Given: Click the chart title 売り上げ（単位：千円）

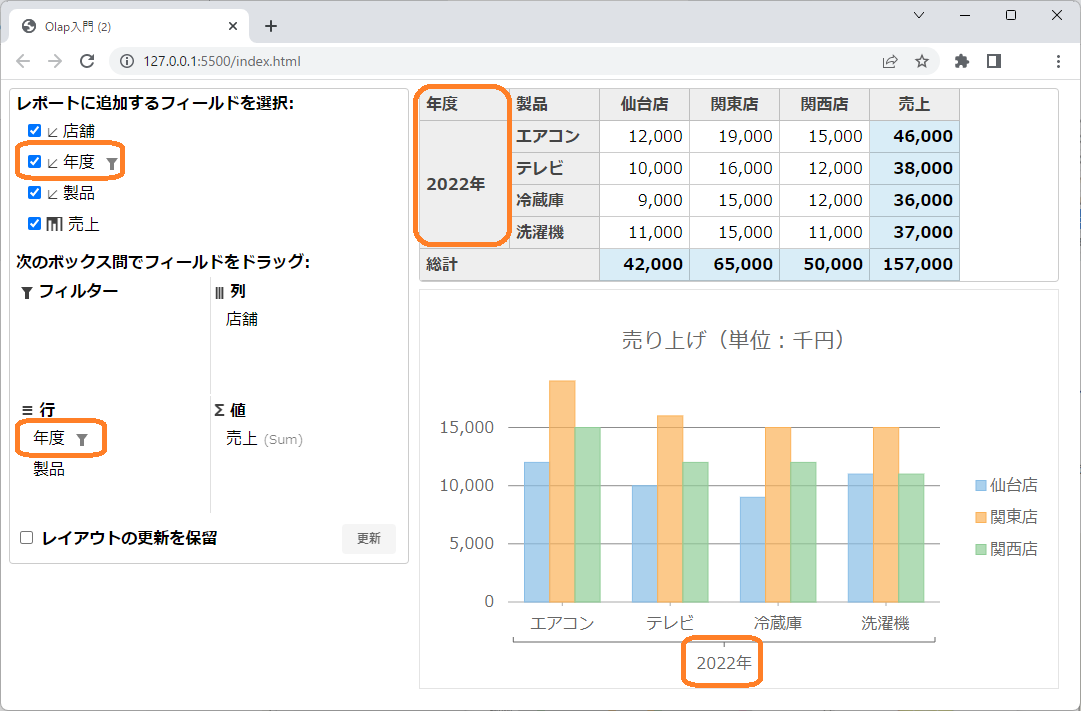Looking at the screenshot, I should click(733, 340).
